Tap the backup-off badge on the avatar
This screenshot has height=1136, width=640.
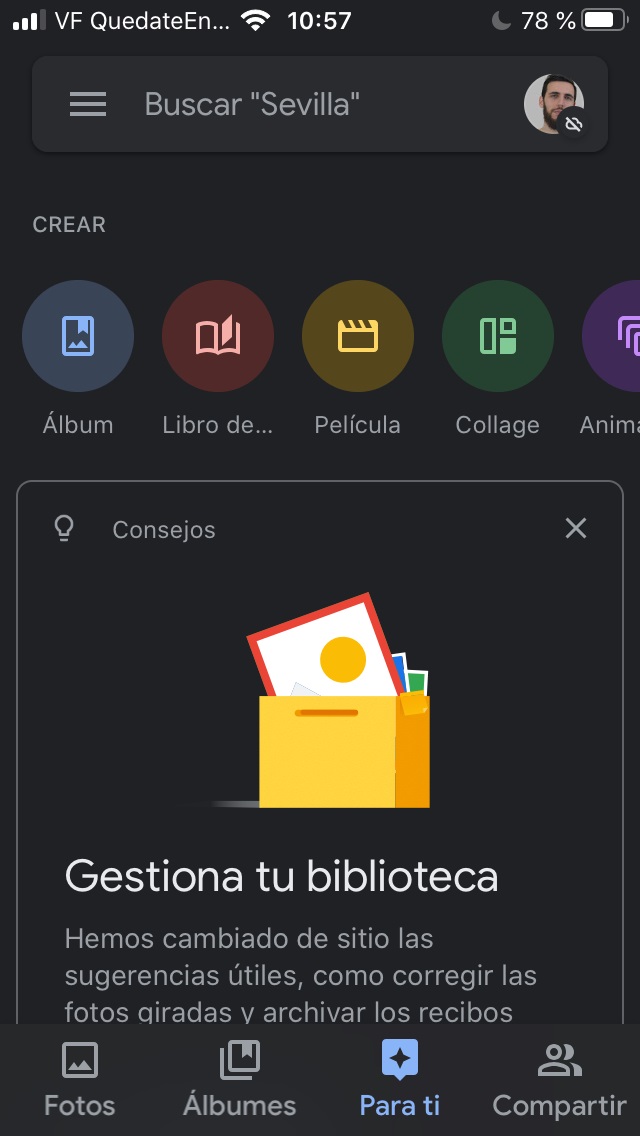573,125
